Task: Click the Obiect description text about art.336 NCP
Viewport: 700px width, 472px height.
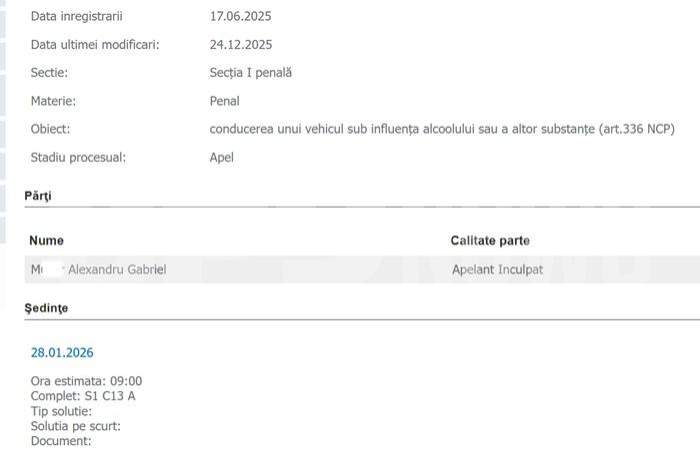Action: (x=442, y=129)
